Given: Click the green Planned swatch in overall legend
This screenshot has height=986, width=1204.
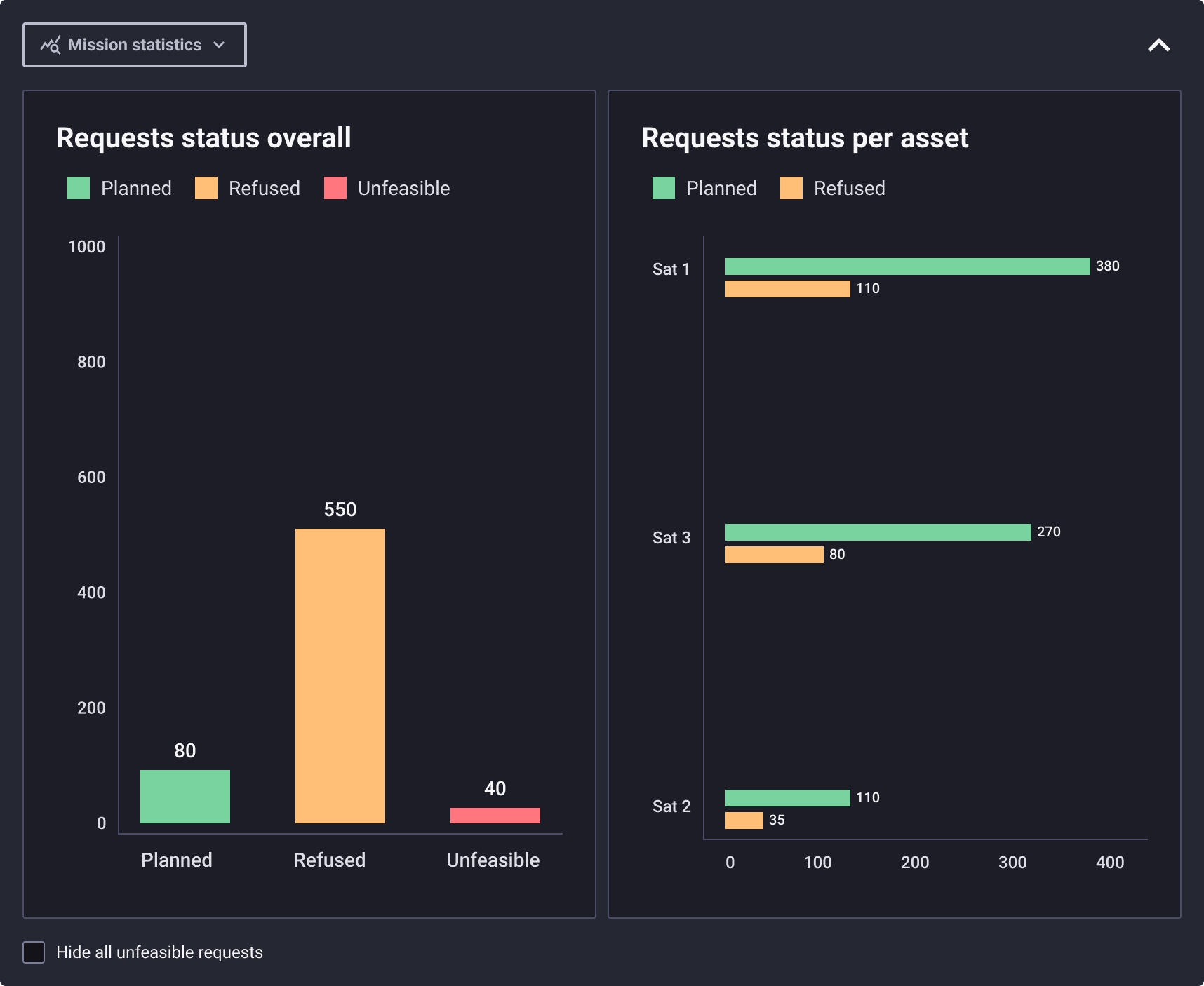Looking at the screenshot, I should (x=79, y=188).
